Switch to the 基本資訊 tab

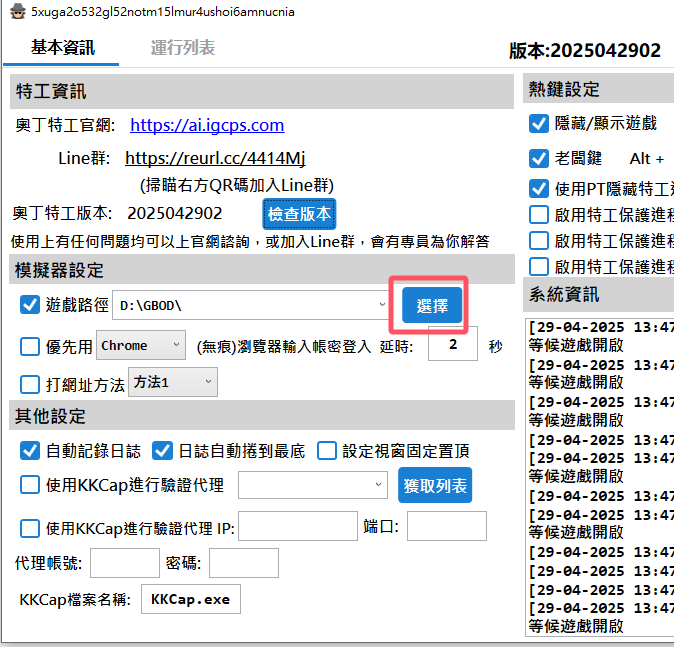coord(63,48)
